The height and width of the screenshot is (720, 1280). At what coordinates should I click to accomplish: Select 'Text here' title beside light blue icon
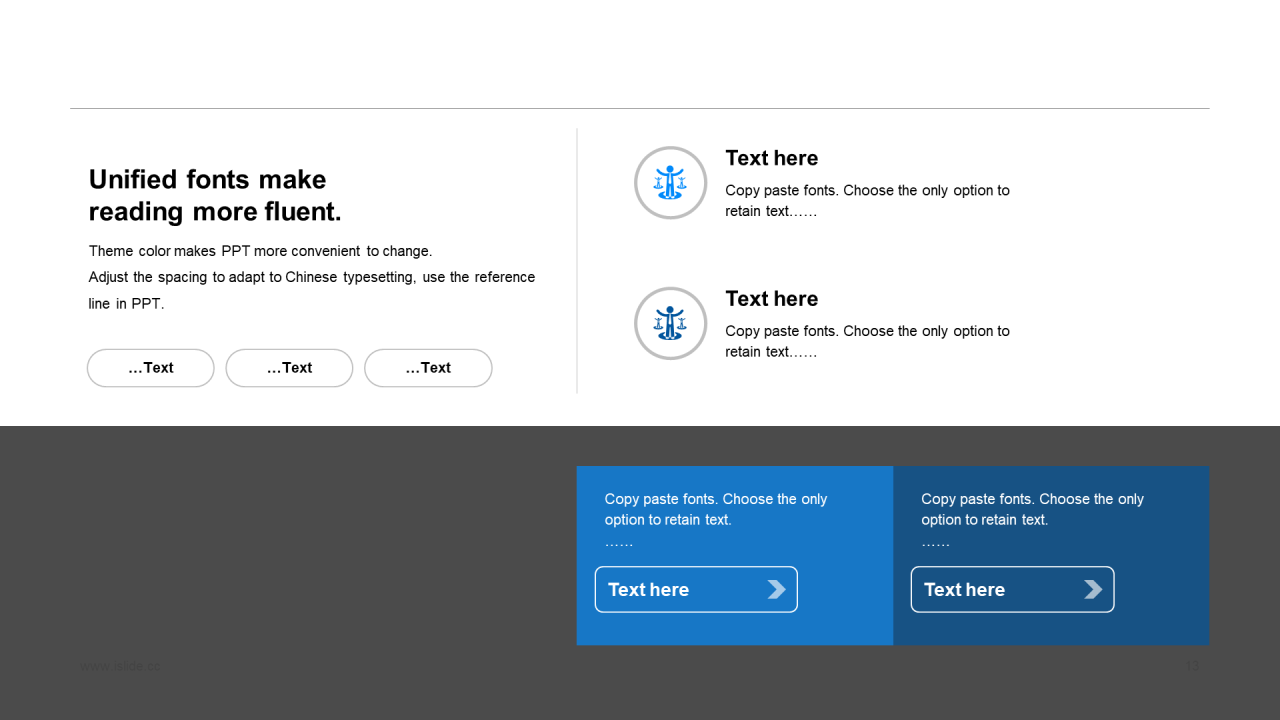point(771,158)
